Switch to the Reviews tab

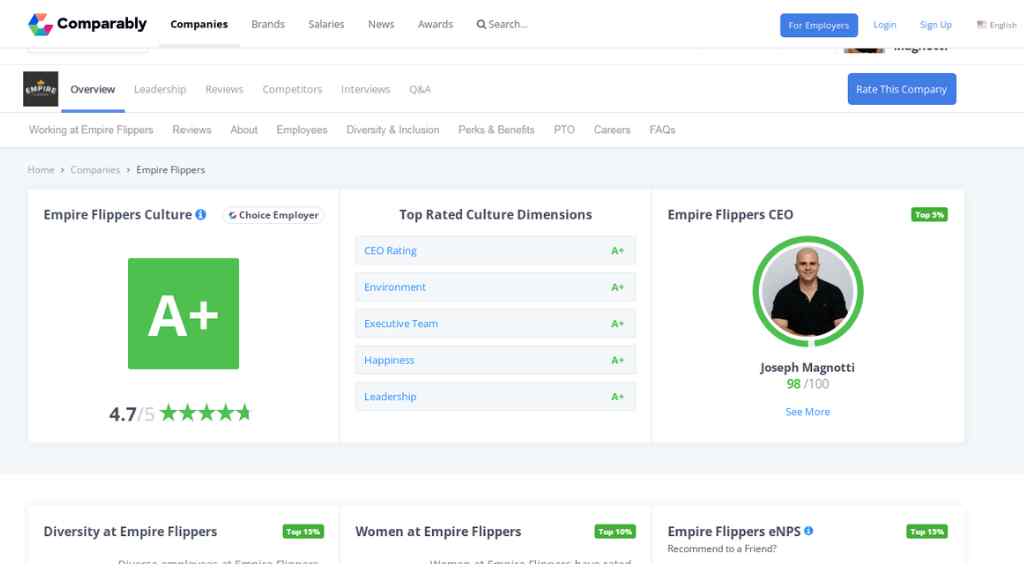pyautogui.click(x=224, y=89)
